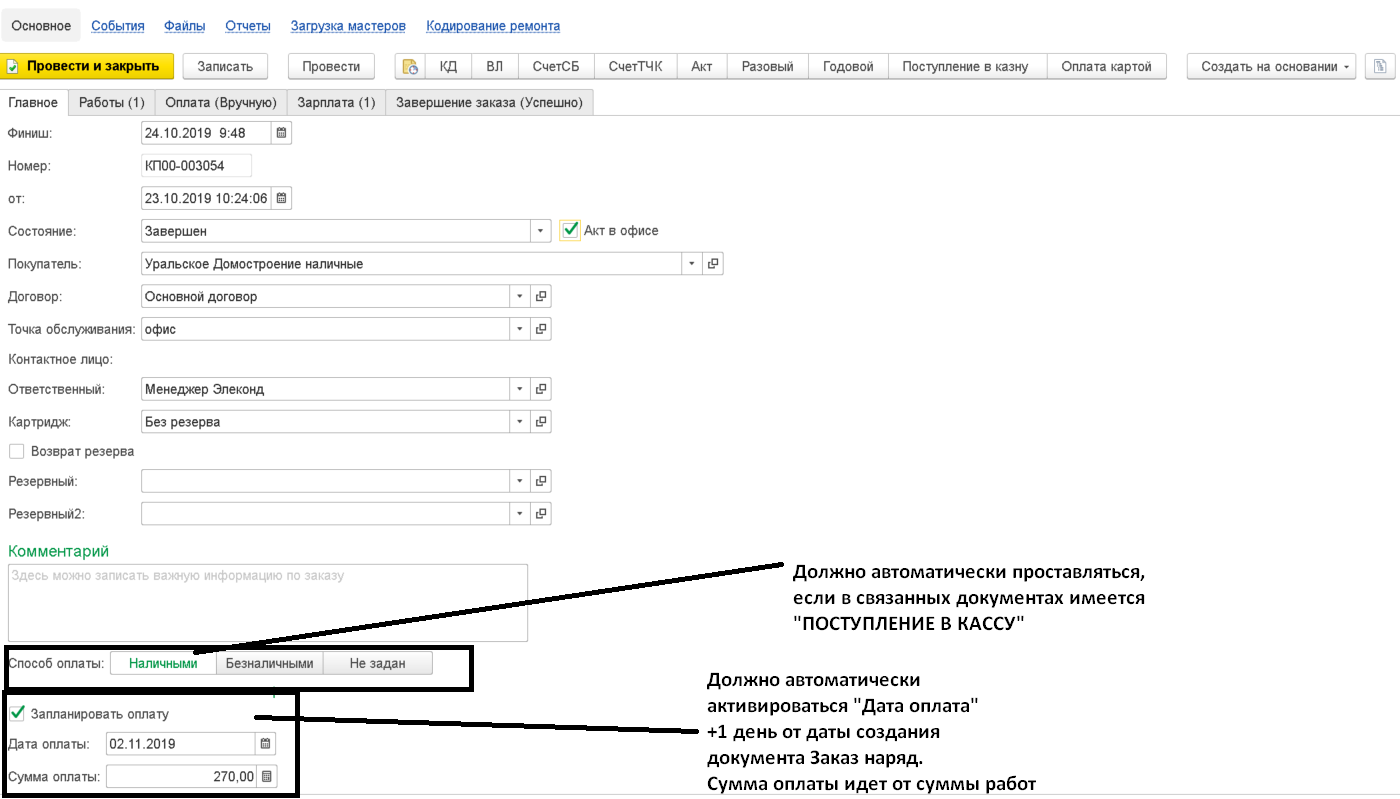This screenshot has width=1400, height=799.
Task: Enable the Возврат резерва checkbox
Action: coord(16,451)
